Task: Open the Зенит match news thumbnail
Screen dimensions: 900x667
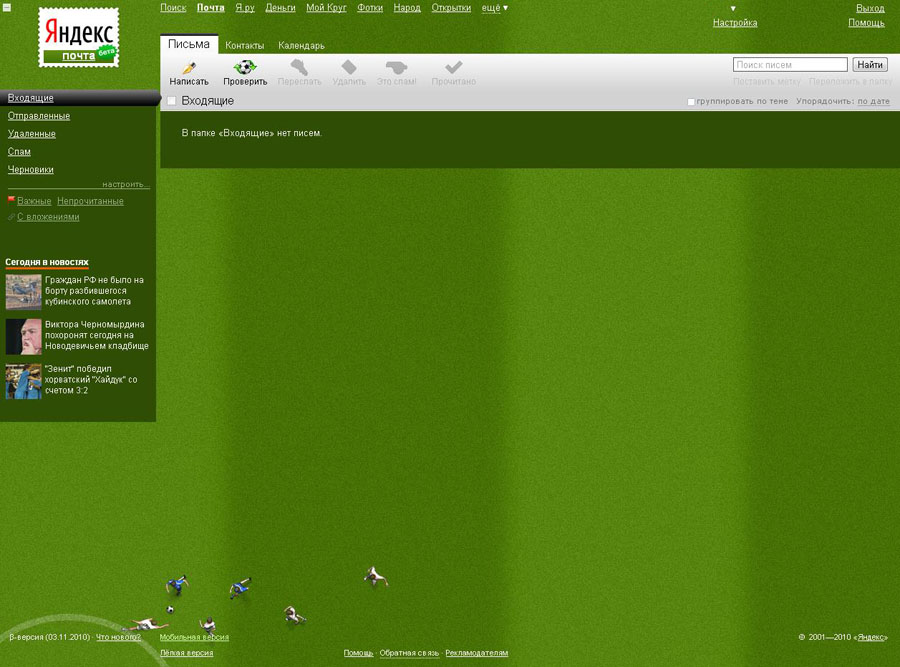Action: (24, 381)
